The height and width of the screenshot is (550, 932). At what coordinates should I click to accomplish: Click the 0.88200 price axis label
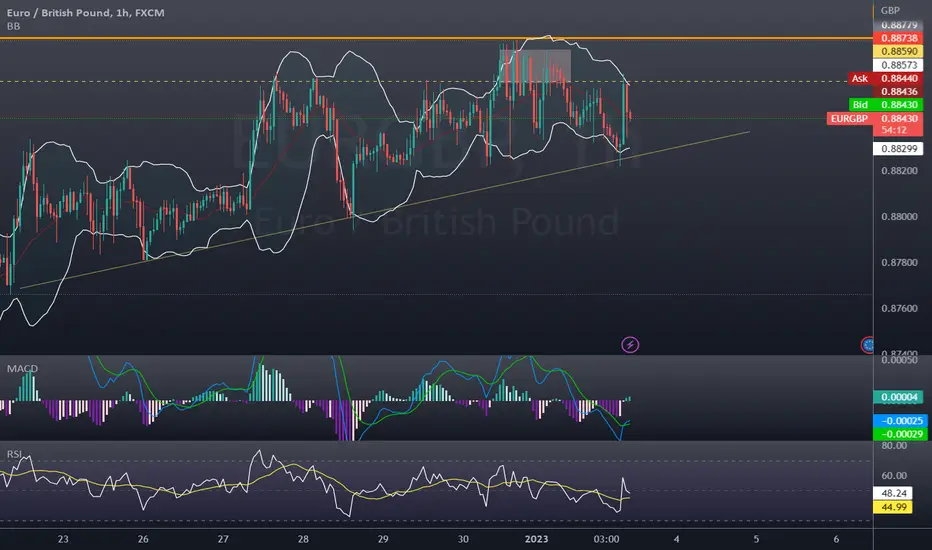coord(899,171)
